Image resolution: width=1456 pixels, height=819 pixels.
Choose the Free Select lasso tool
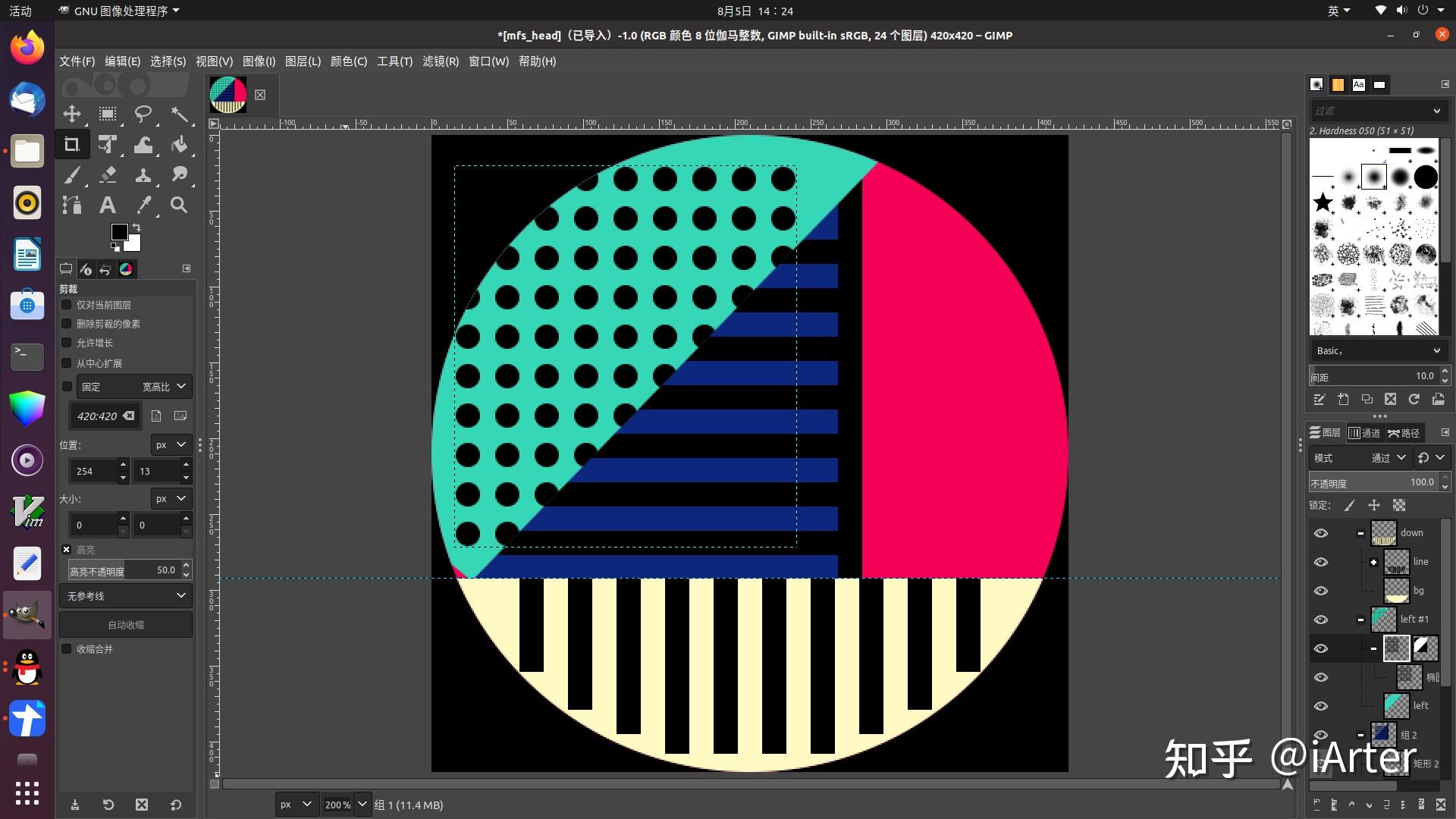143,115
